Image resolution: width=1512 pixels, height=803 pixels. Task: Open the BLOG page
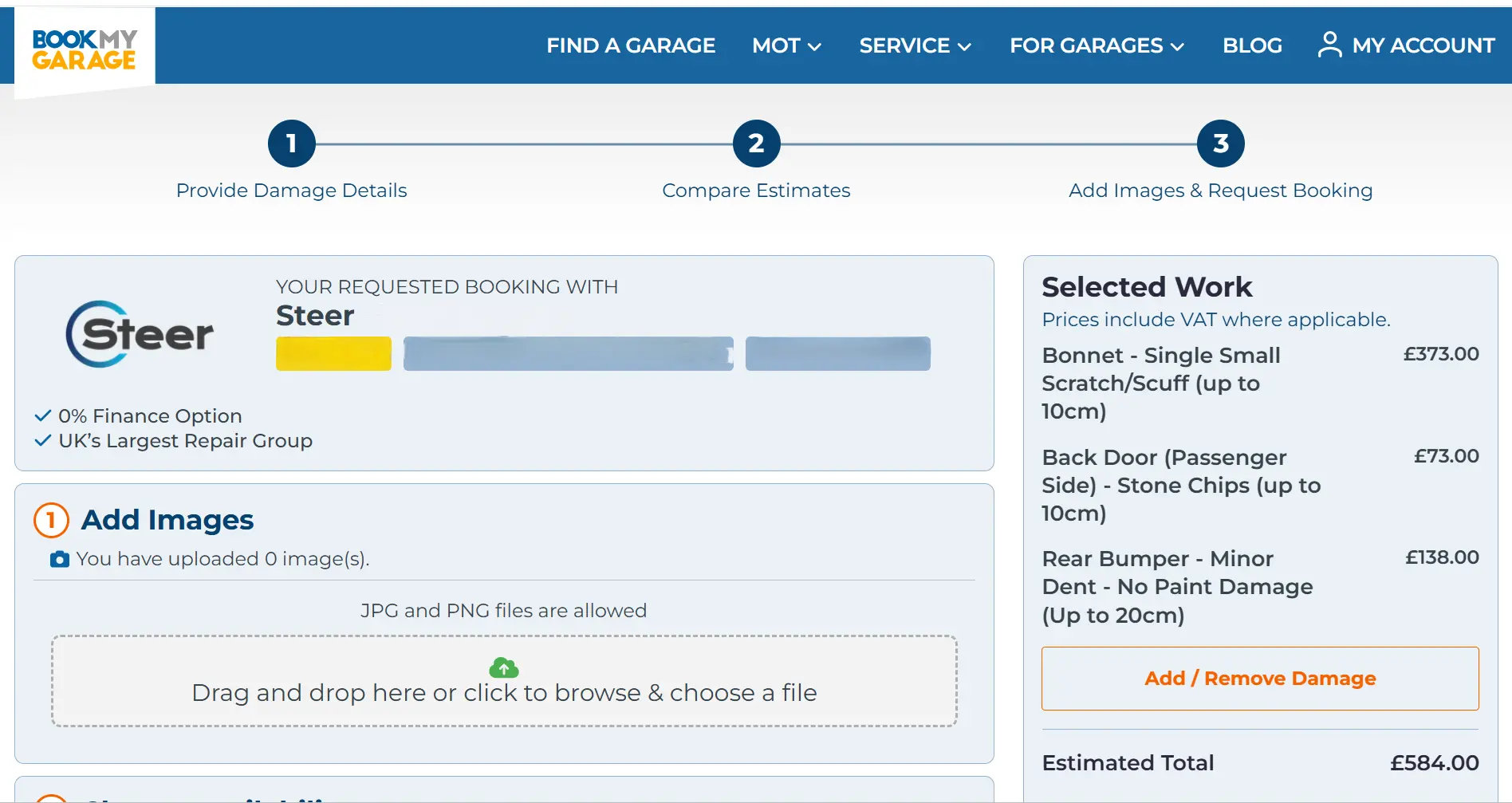[x=1252, y=45]
